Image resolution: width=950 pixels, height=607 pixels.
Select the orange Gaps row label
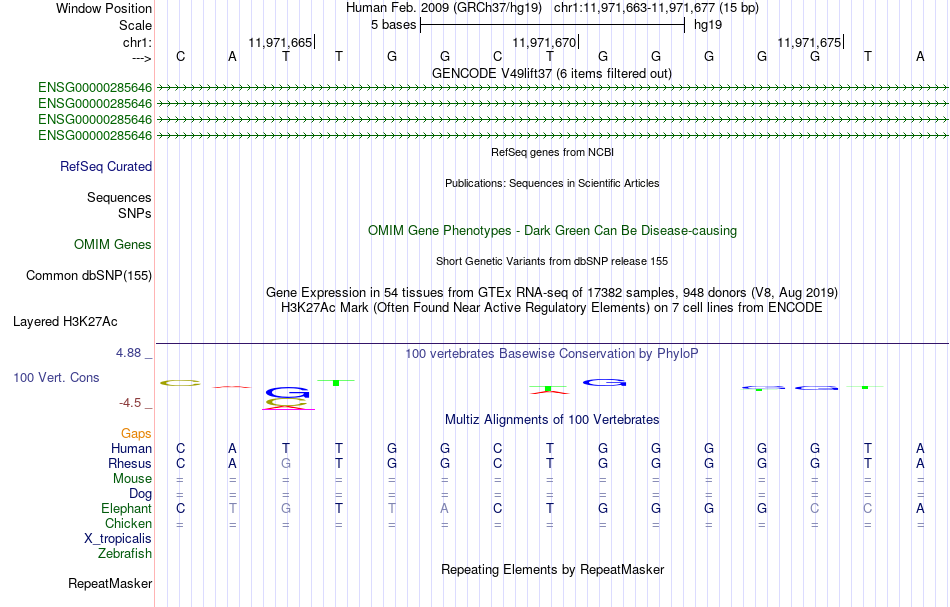pos(136,433)
